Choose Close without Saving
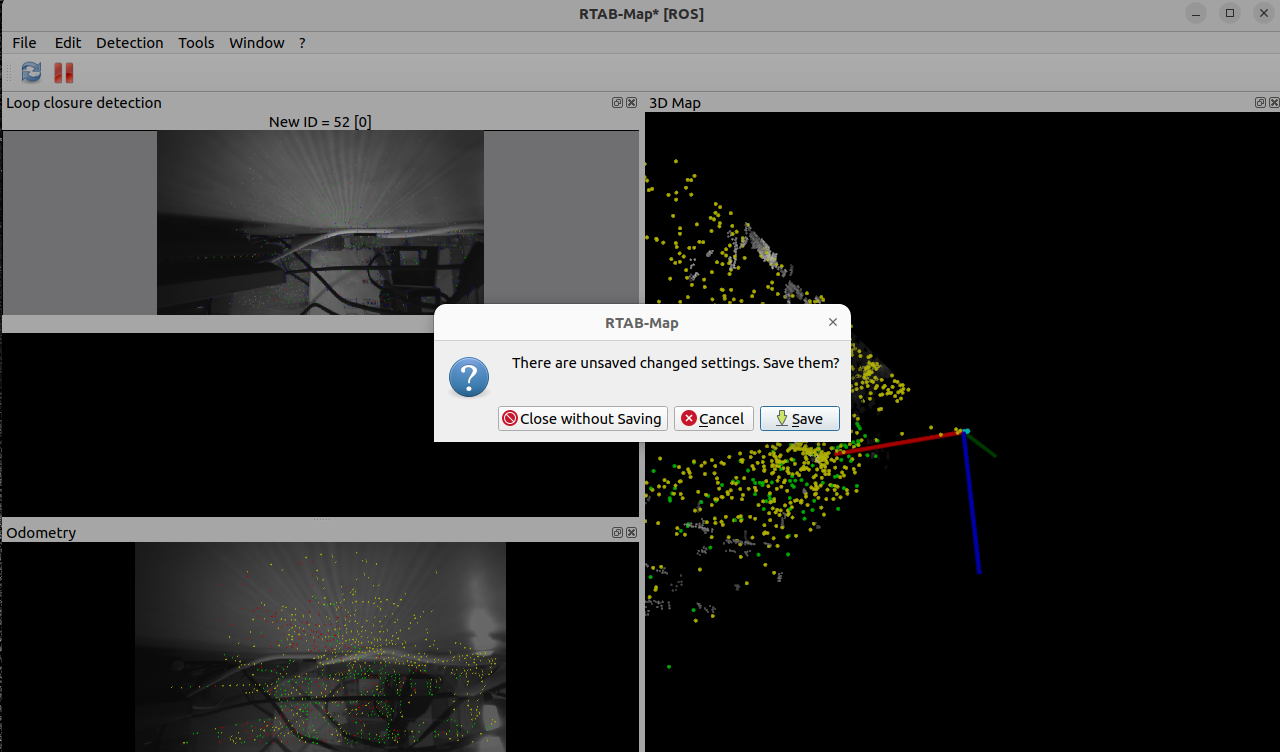This screenshot has width=1280, height=752. coord(582,419)
